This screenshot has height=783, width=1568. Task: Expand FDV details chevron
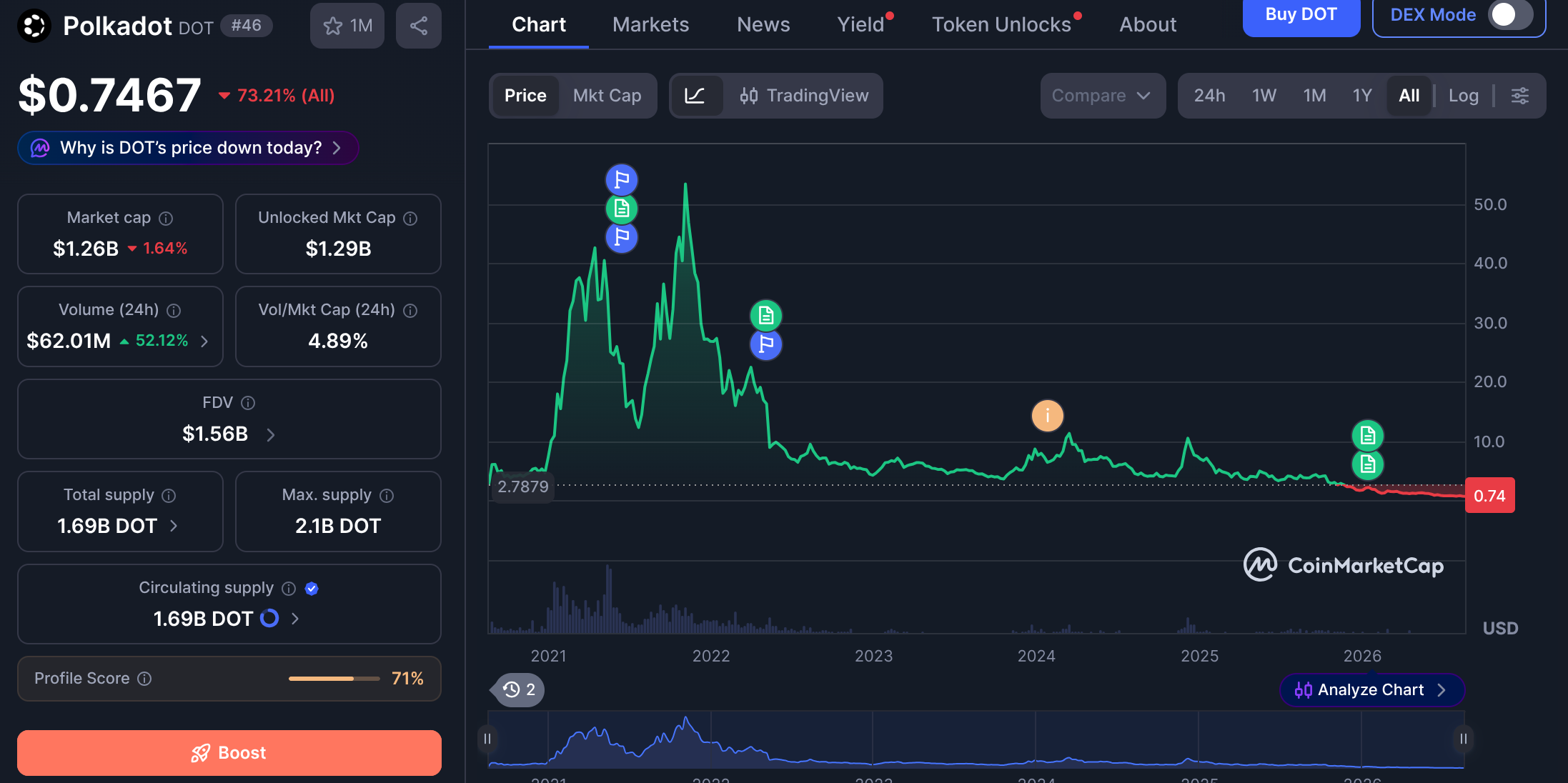[271, 434]
